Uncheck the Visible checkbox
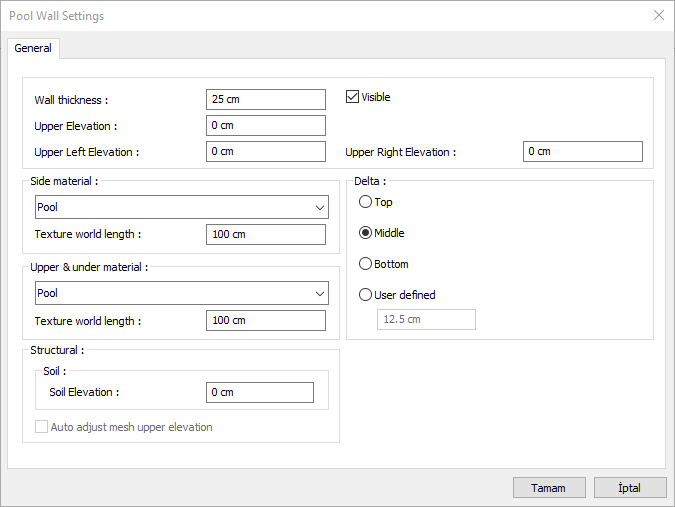Viewport: 675px width, 507px height. pyautogui.click(x=353, y=97)
